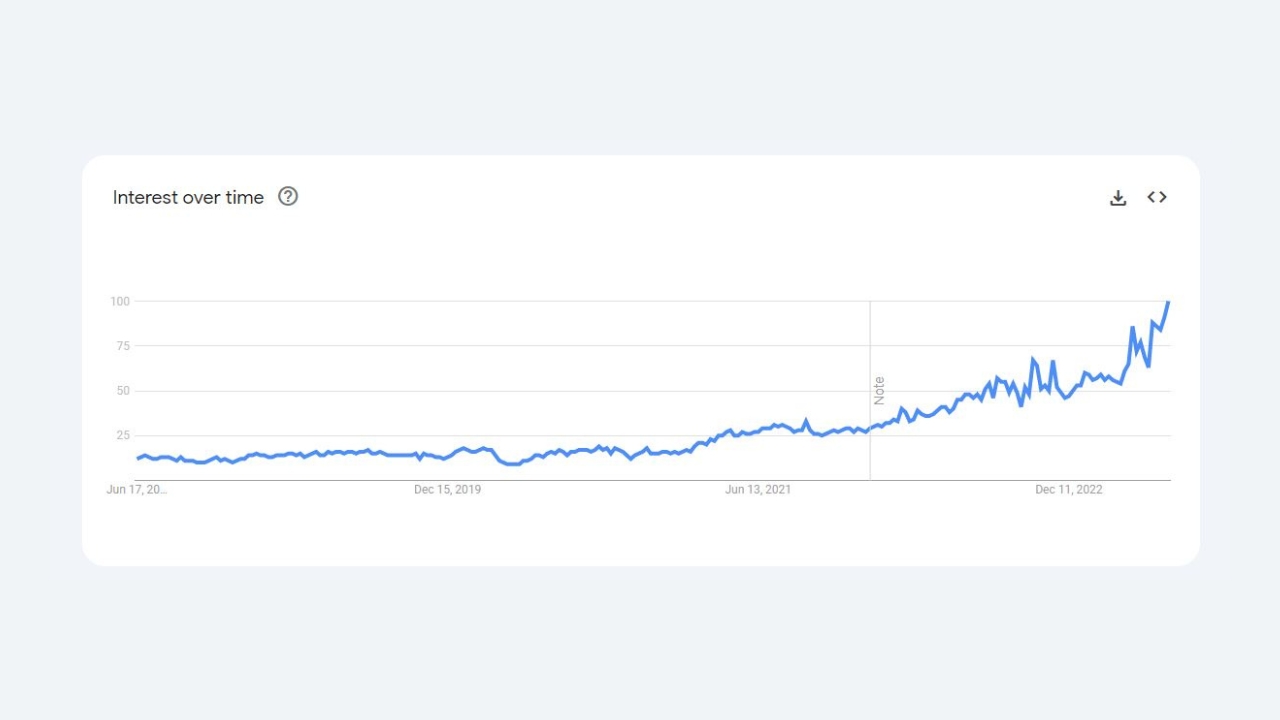Click the 25 value on the y-axis
Screen dimensions: 1280x720
(123, 435)
